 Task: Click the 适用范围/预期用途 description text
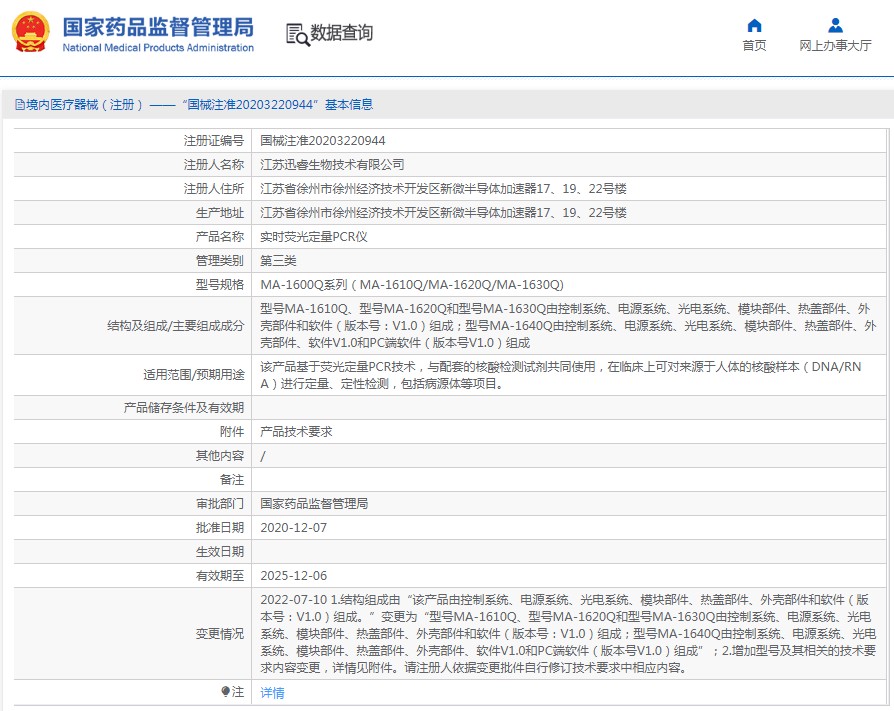click(x=561, y=375)
